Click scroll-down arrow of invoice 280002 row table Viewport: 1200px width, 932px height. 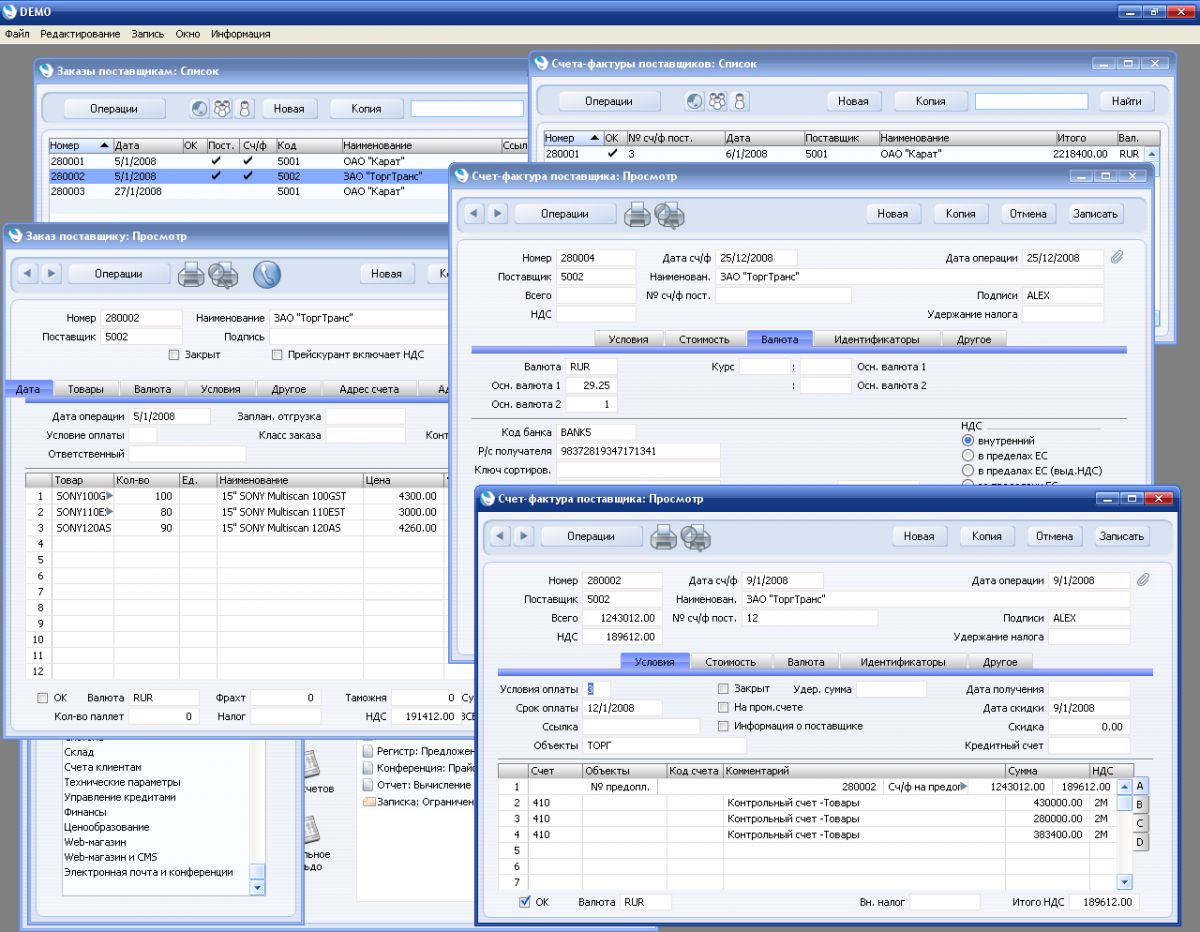coord(1124,882)
